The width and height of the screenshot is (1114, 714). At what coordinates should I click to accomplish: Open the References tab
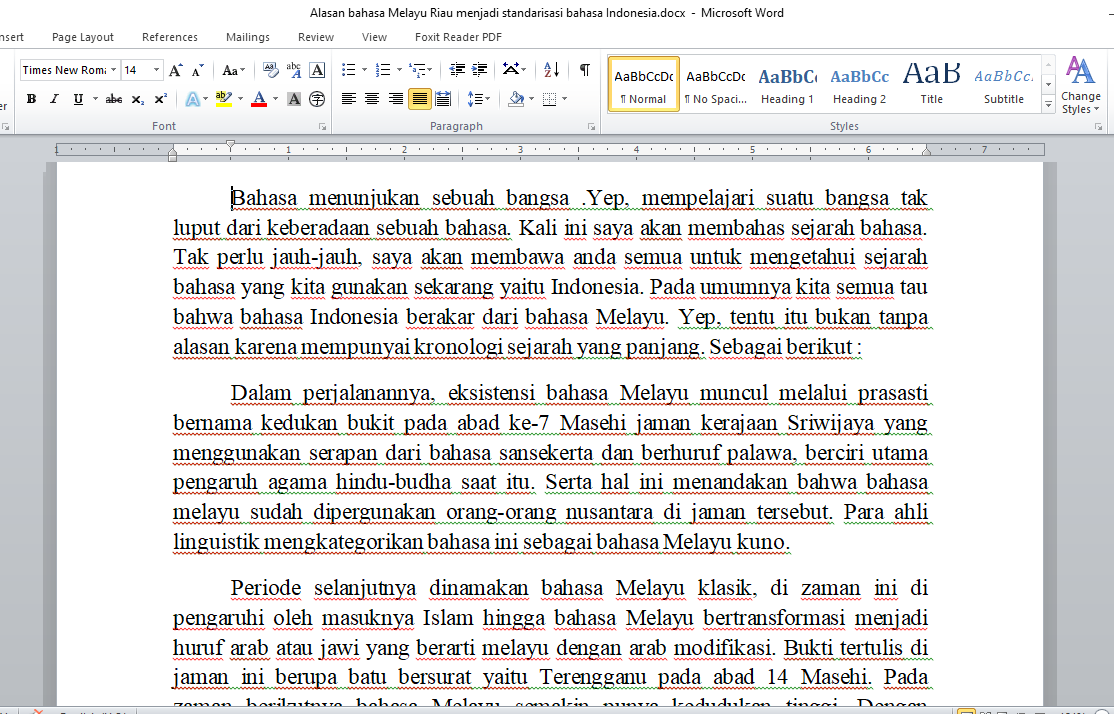pyautogui.click(x=170, y=37)
